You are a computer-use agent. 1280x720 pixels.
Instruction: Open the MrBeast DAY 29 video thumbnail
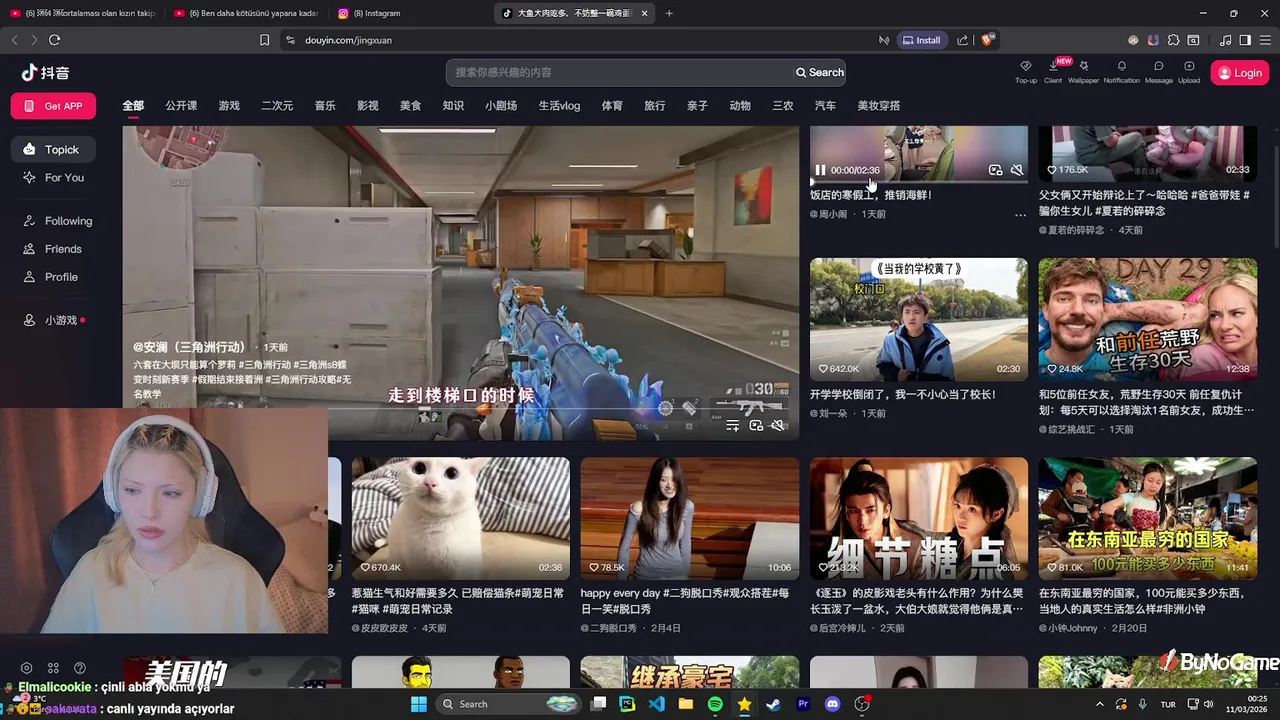click(x=1148, y=319)
